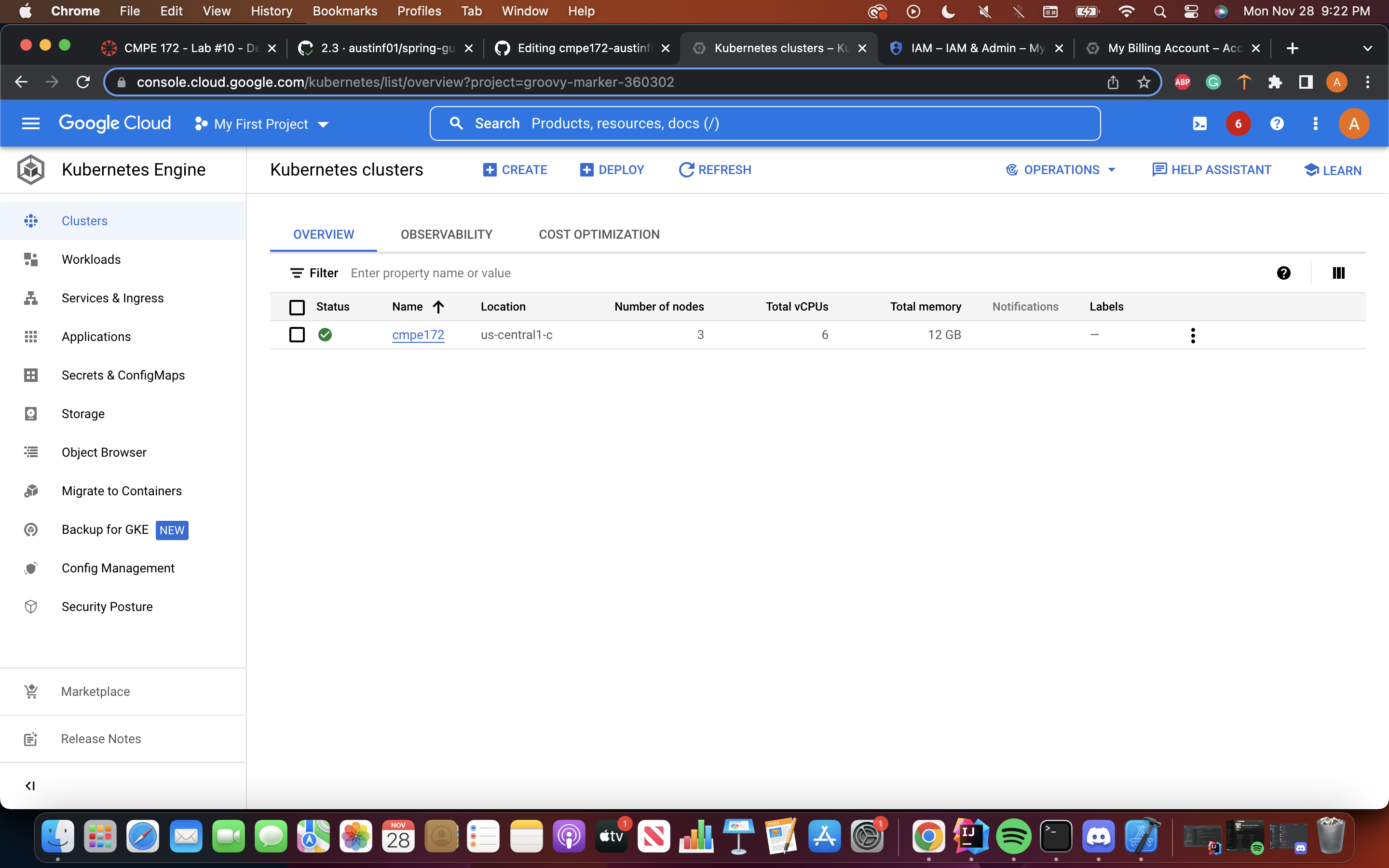Expand the My First Project selector
The height and width of the screenshot is (868, 1389).
point(261,124)
